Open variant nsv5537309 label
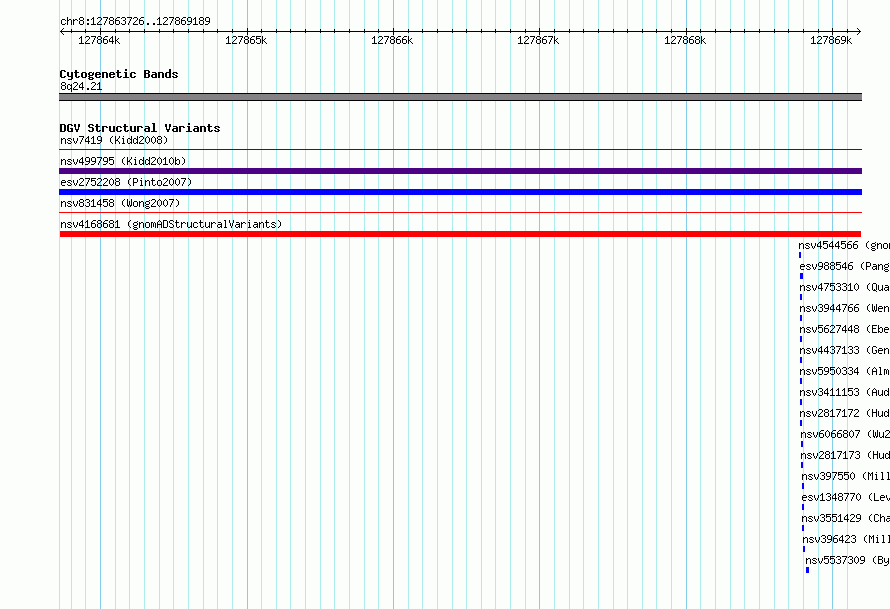Image resolution: width=890 pixels, height=609 pixels. coord(847,560)
